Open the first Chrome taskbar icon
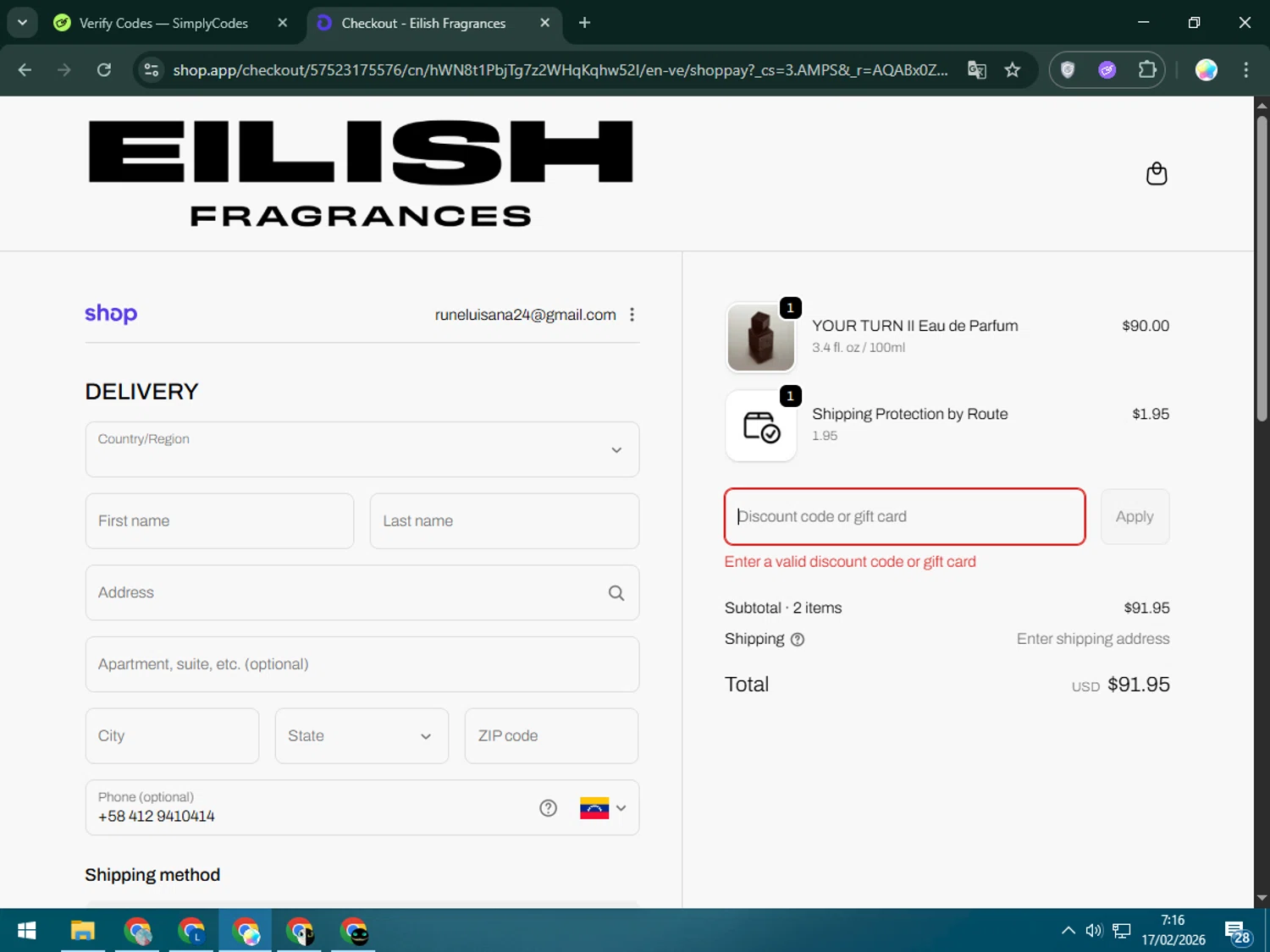1270x952 pixels. (x=137, y=931)
